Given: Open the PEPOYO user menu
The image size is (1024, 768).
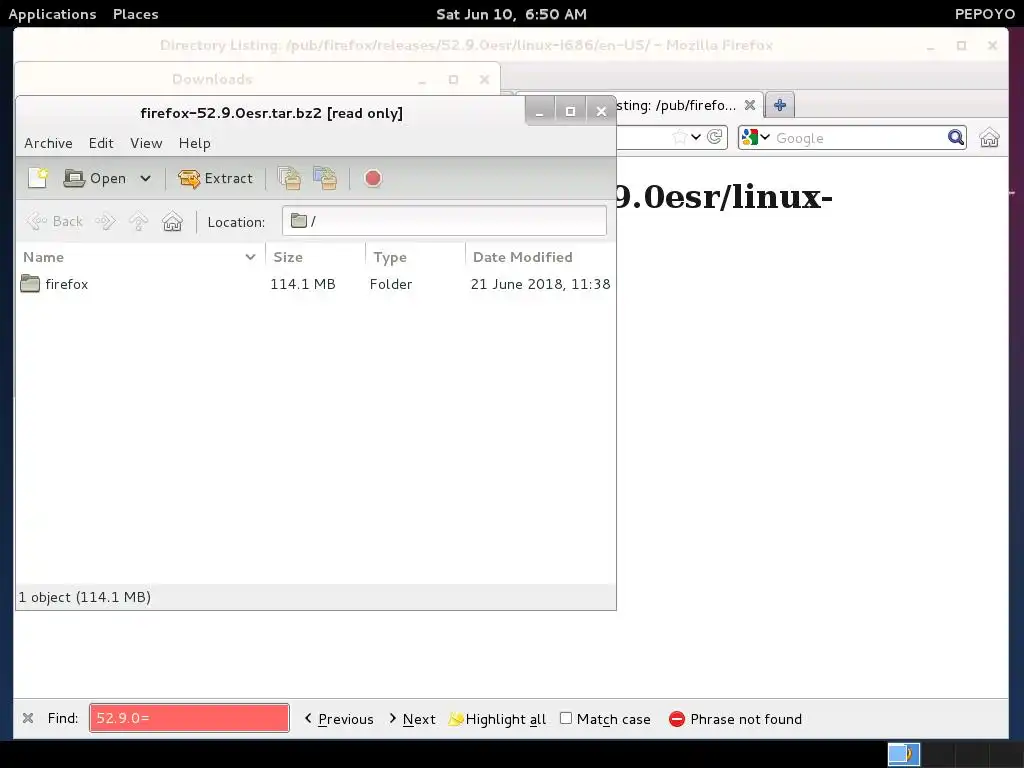Looking at the screenshot, I should [985, 14].
